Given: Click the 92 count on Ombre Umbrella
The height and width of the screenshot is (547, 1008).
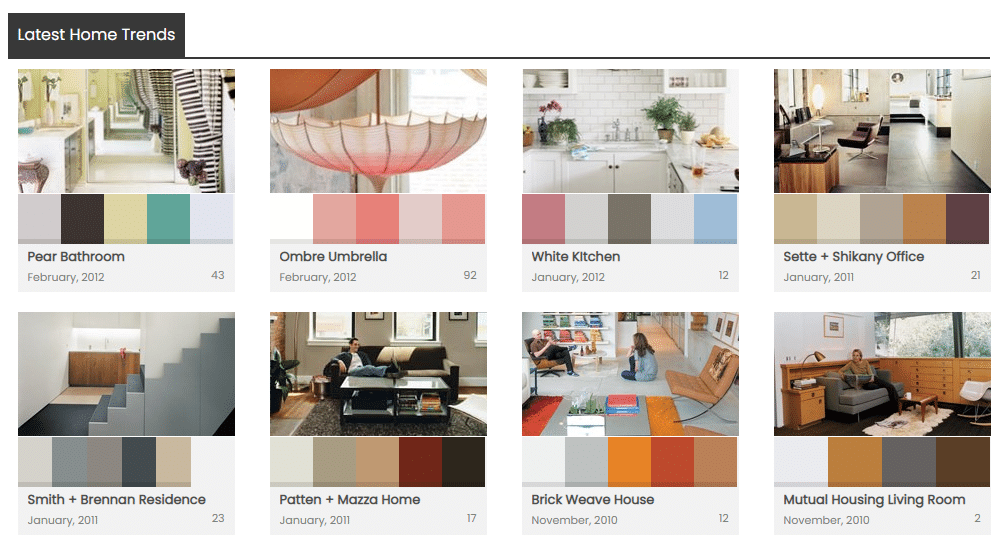Looking at the screenshot, I should tap(470, 275).
